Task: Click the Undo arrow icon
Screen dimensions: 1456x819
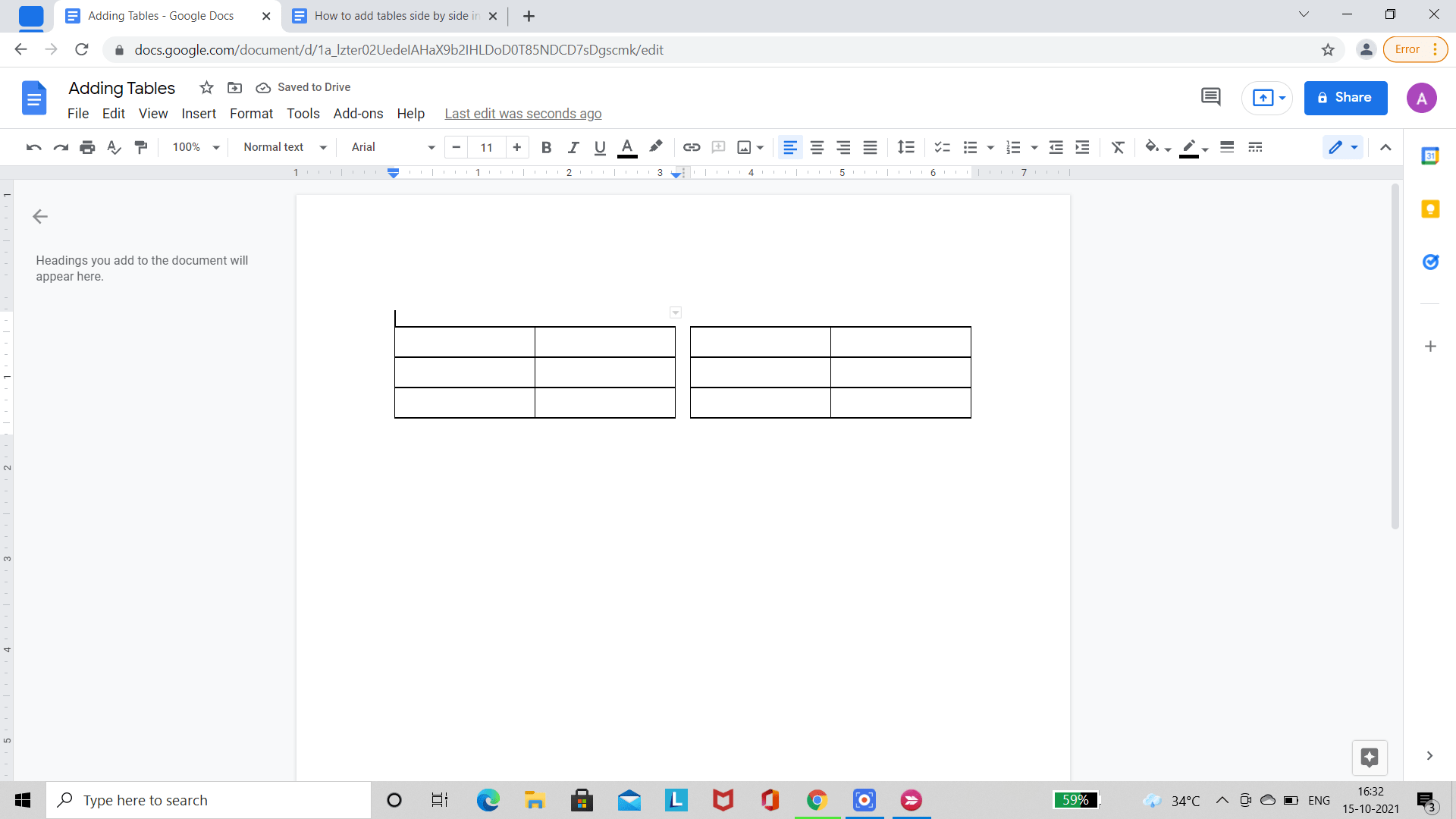Action: [x=33, y=147]
